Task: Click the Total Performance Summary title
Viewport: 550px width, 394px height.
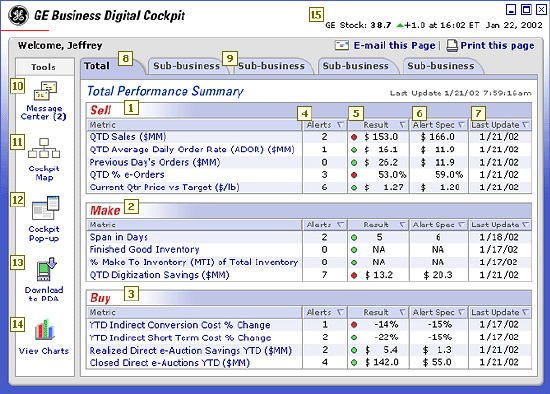Action: click(x=165, y=91)
